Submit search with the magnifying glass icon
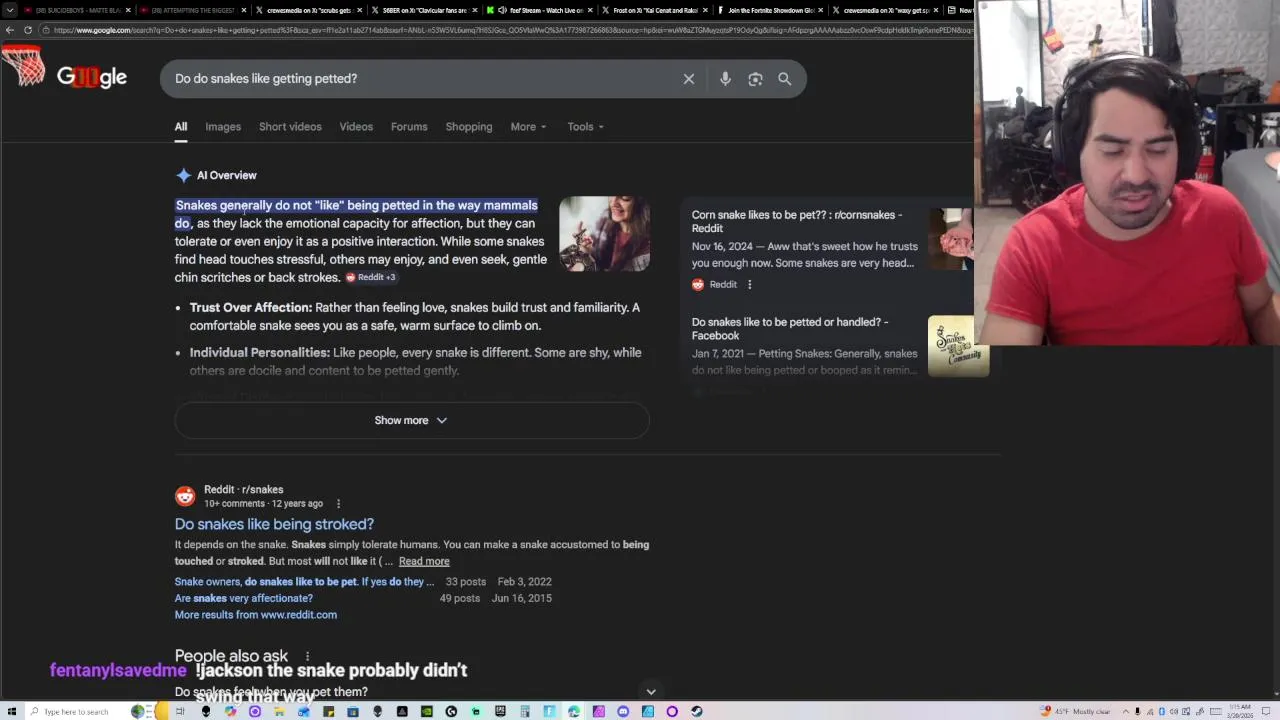 click(785, 79)
